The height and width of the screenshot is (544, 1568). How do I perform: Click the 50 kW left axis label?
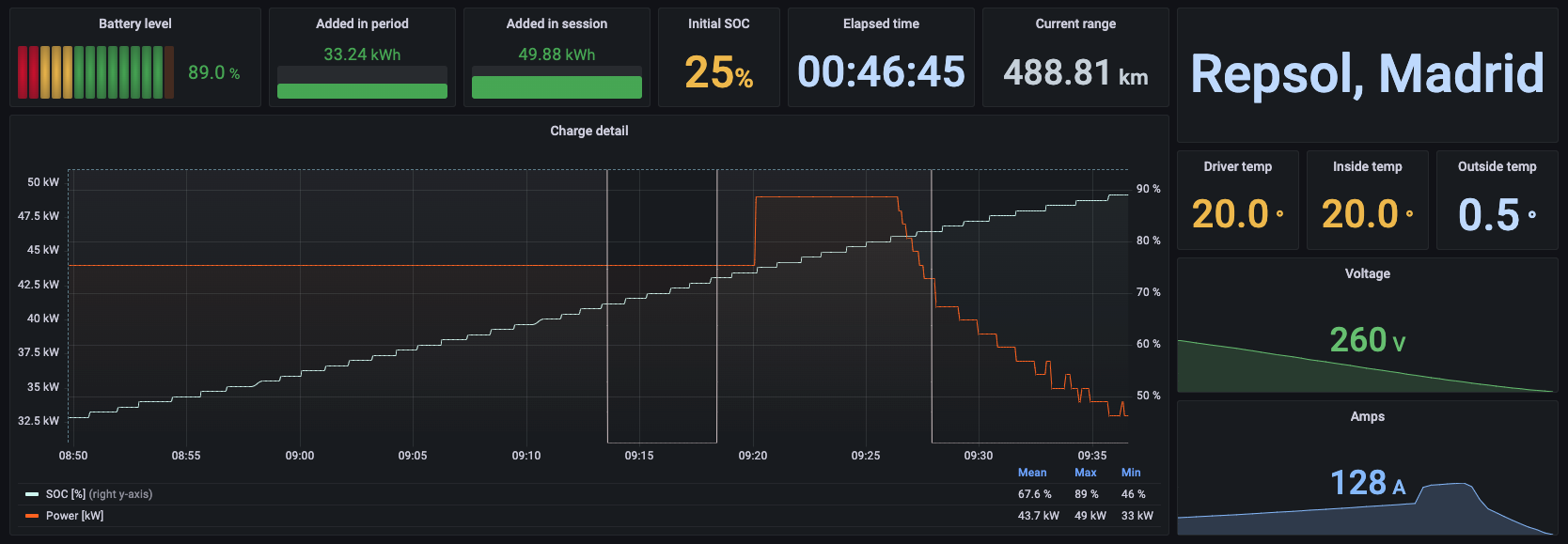click(43, 182)
